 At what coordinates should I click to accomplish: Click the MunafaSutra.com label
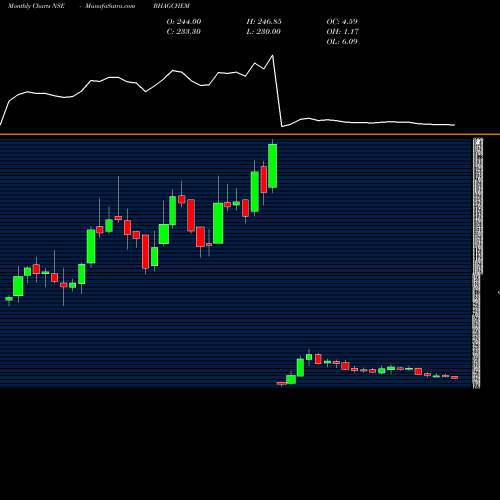pyautogui.click(x=110, y=6)
